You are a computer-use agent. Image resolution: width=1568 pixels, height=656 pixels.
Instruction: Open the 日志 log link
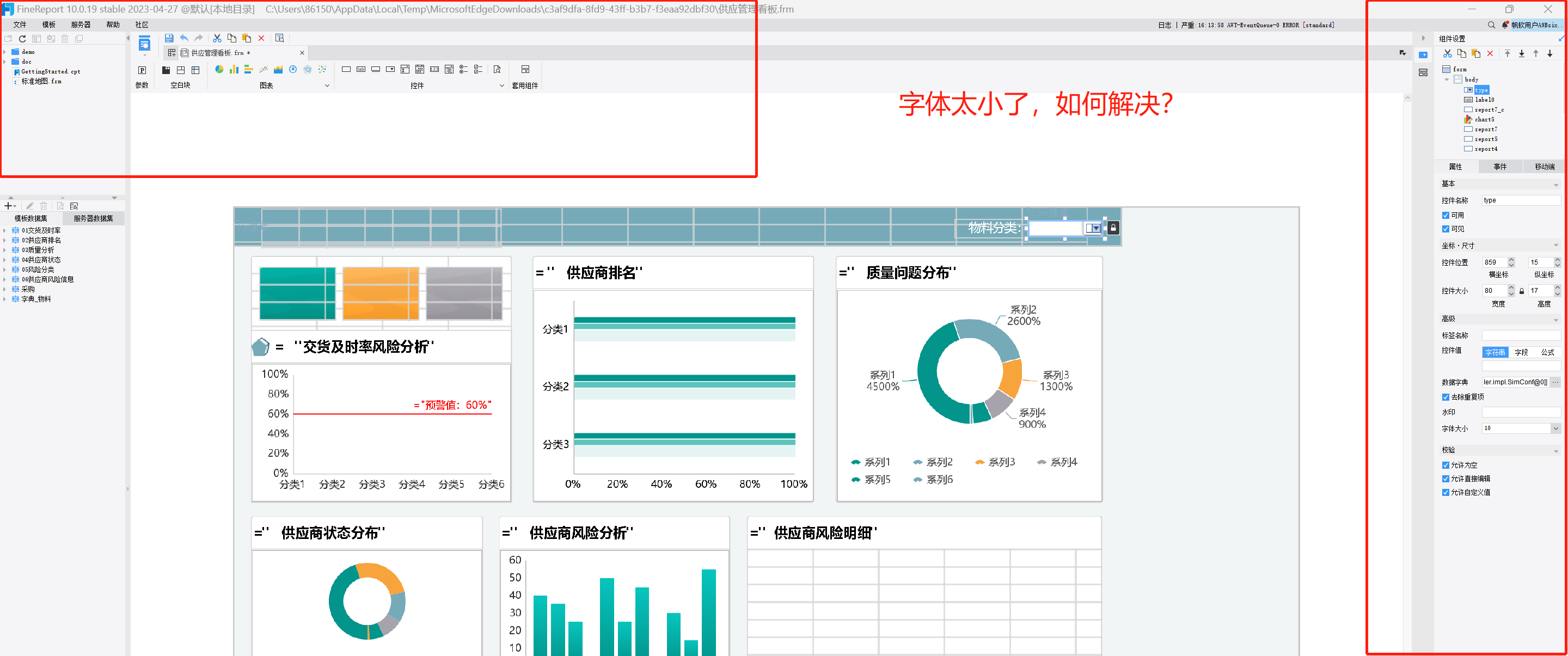(x=1165, y=26)
